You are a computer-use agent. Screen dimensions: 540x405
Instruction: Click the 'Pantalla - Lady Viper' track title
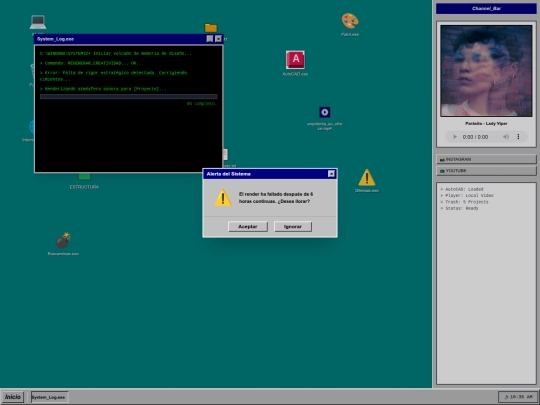486,123
